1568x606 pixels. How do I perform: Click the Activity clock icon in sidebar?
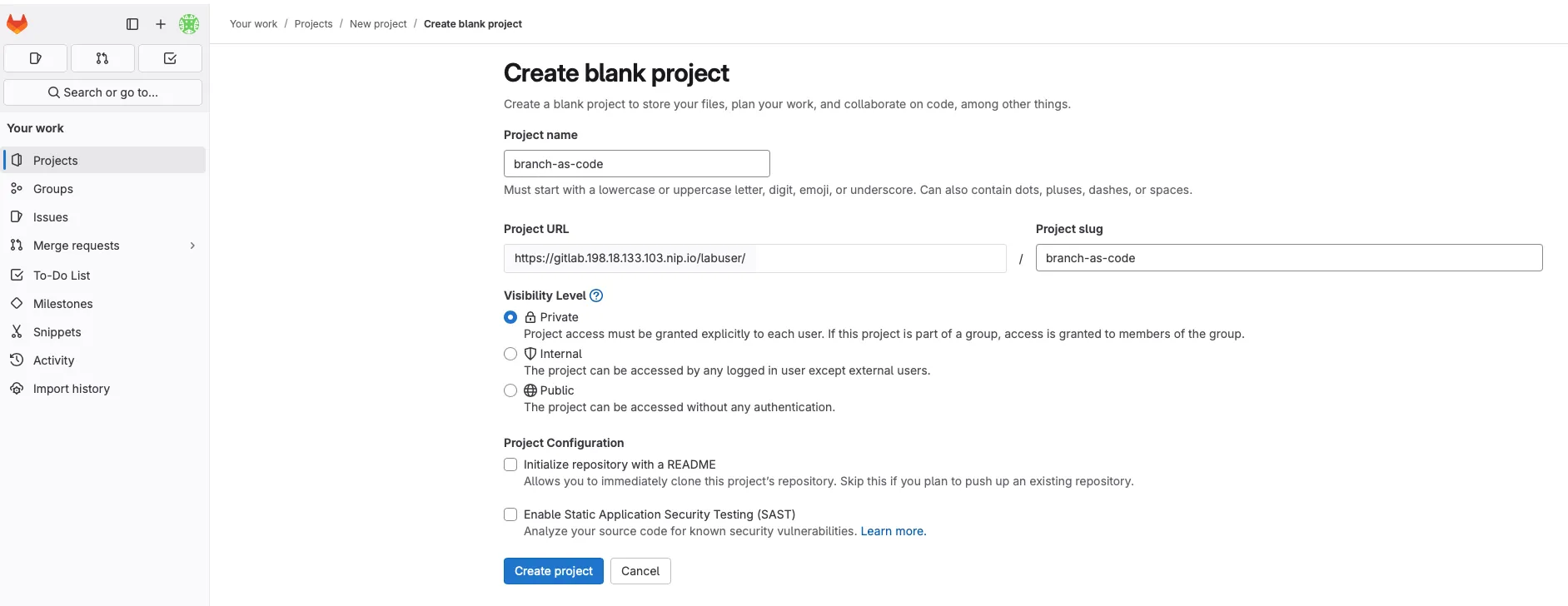click(17, 360)
